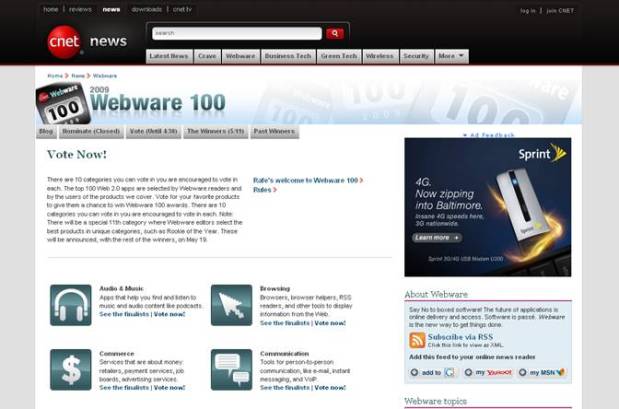619x409 pixels.
Task: Open the Browsing cursor icon
Action: pyautogui.click(x=231, y=305)
